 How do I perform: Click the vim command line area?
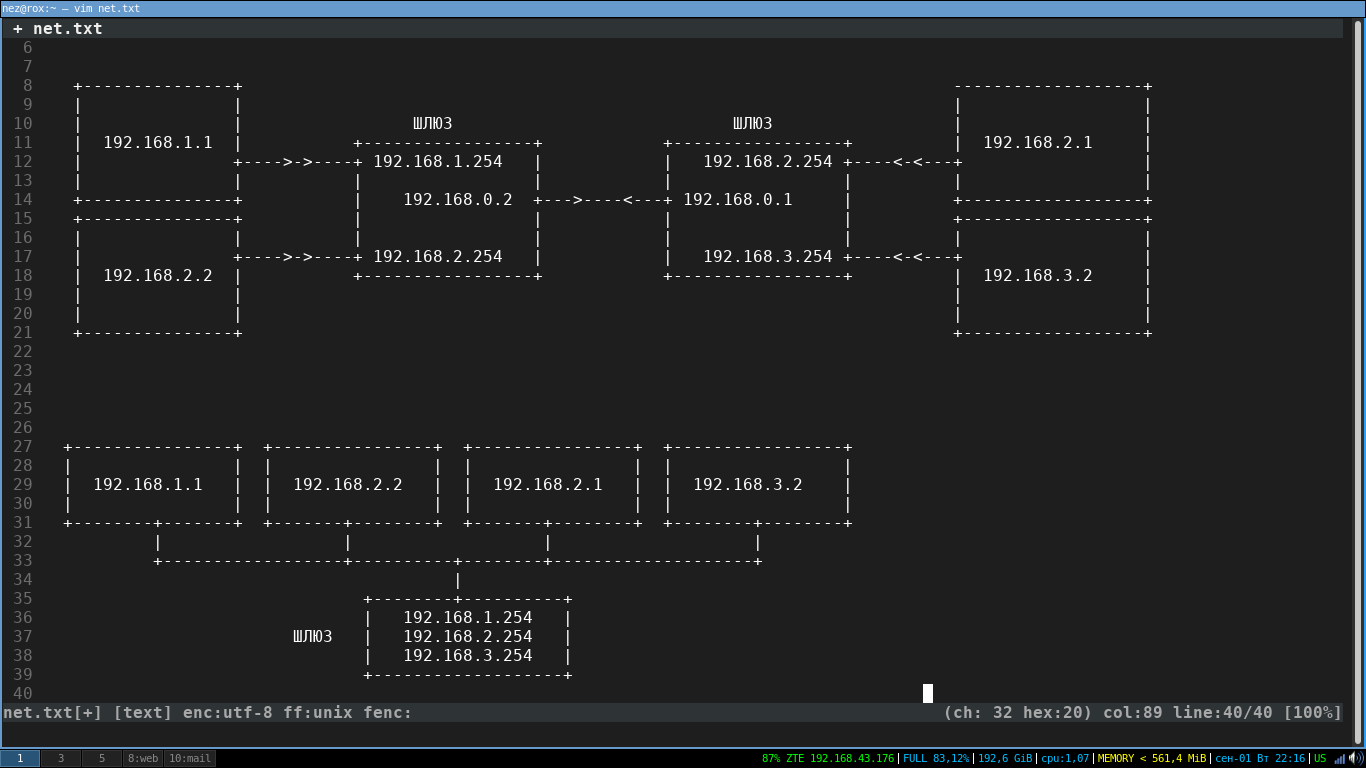tap(675, 732)
